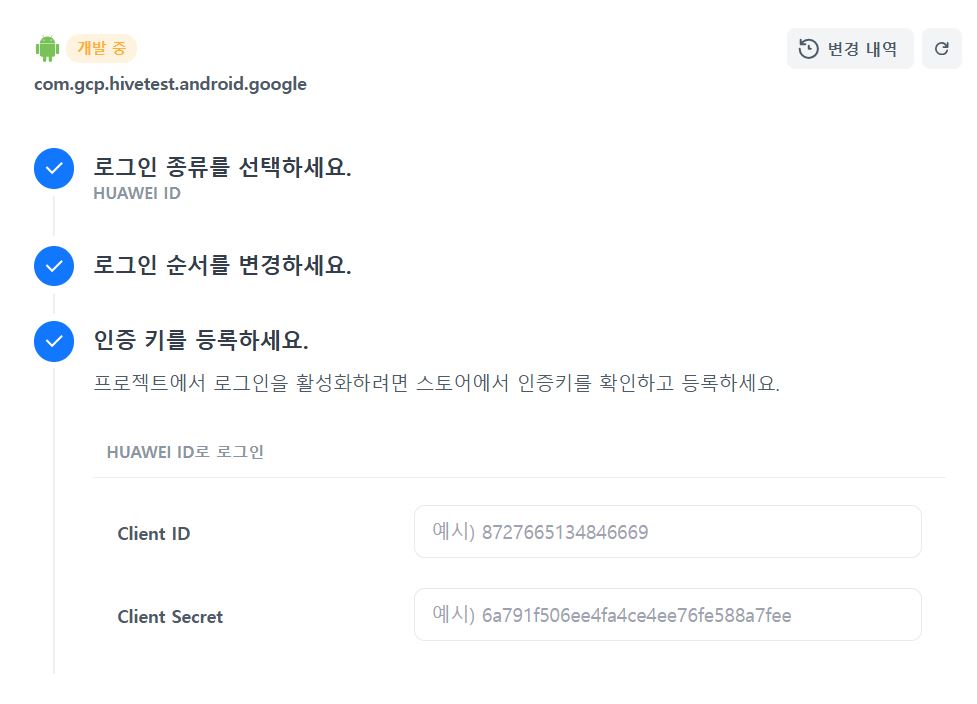Click the 개발 중 status badge

pos(101,48)
